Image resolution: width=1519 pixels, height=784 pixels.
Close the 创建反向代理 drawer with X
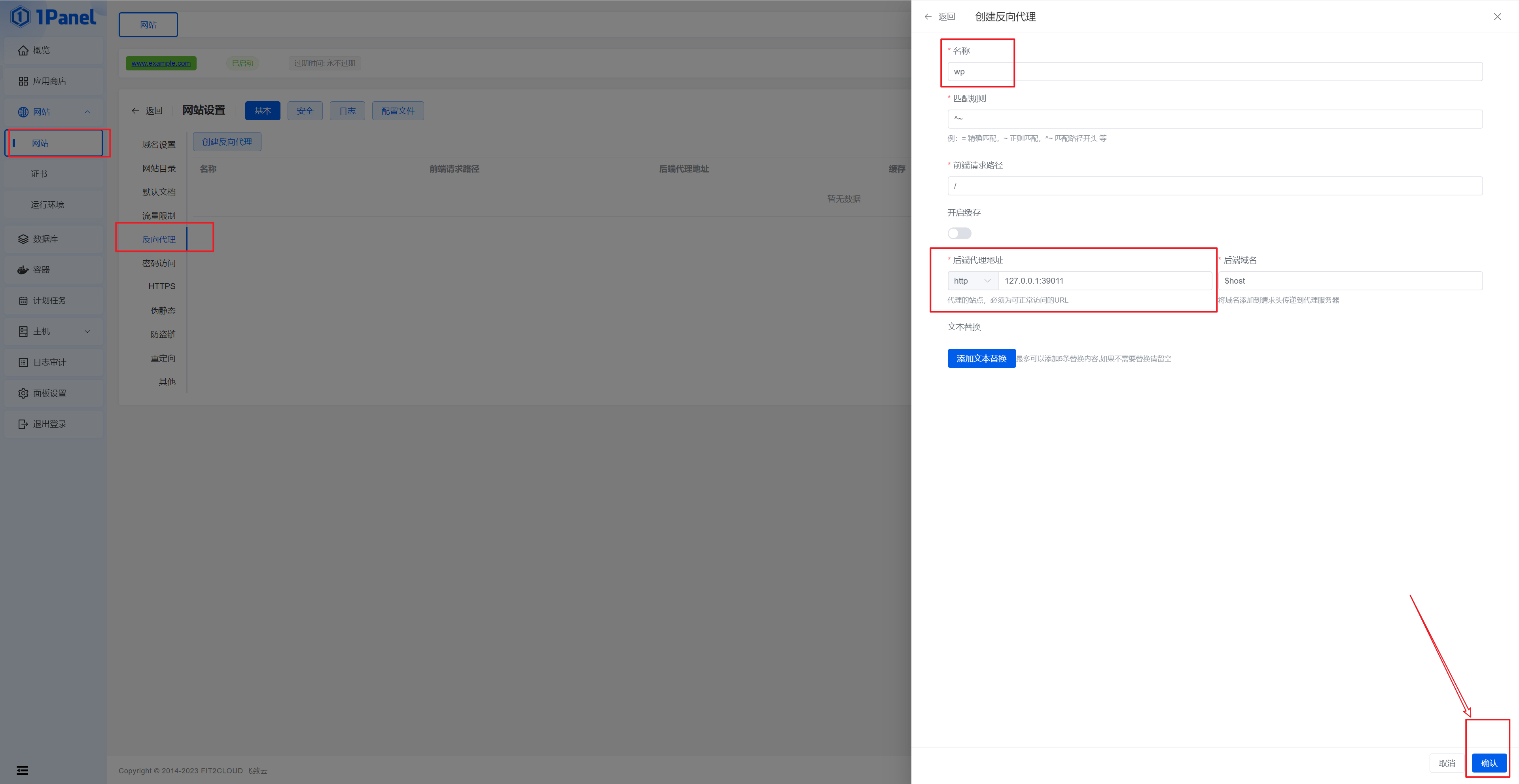click(1497, 17)
